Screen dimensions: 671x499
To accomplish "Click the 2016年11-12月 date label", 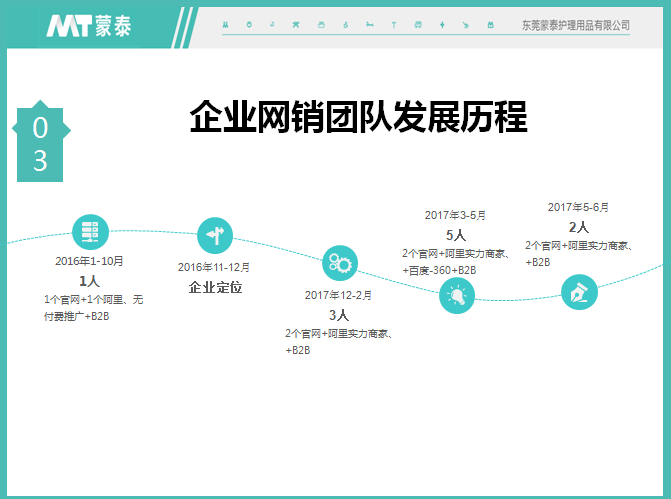I will [214, 267].
